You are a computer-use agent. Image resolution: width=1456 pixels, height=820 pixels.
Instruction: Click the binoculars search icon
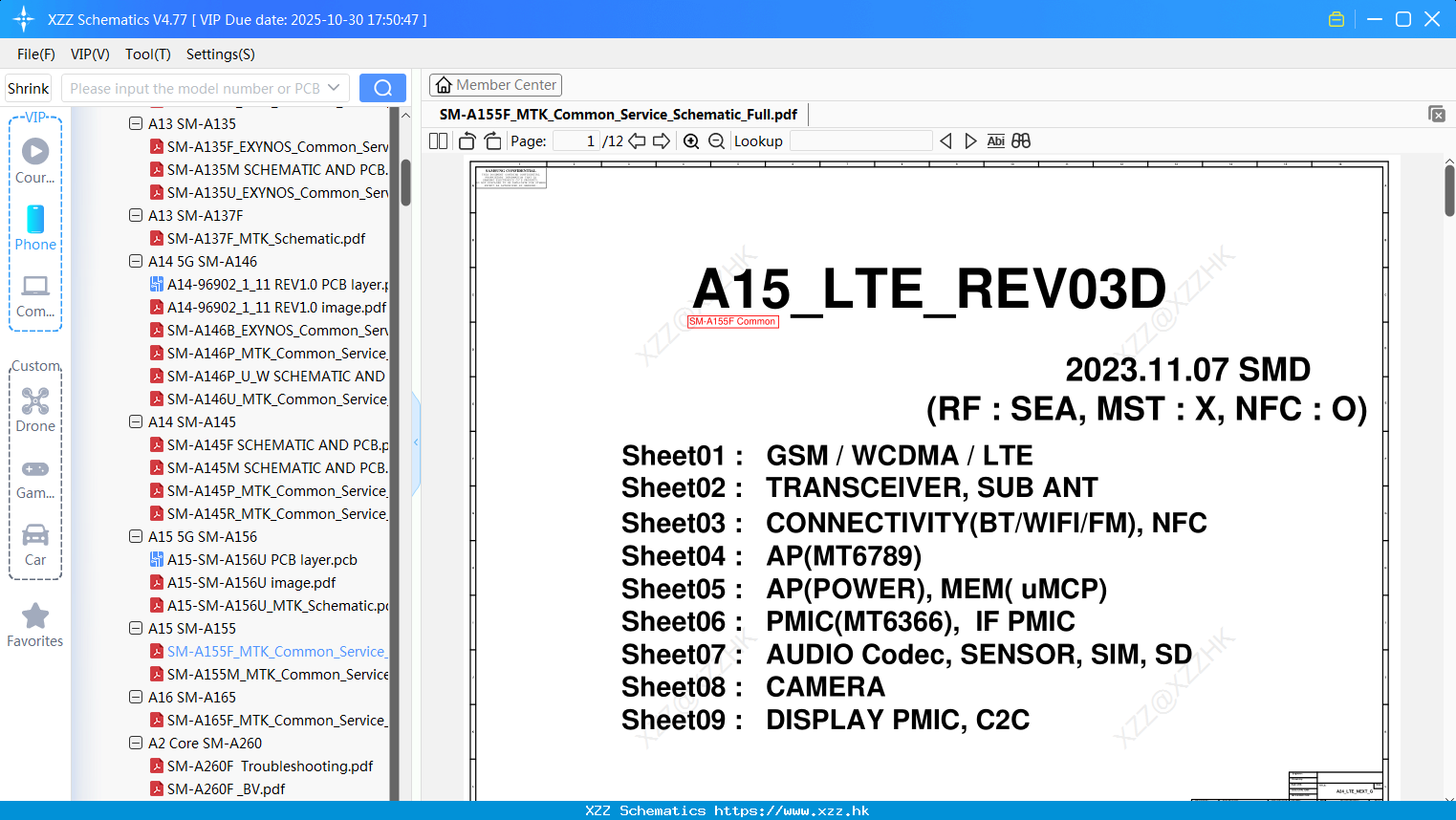click(x=1021, y=141)
